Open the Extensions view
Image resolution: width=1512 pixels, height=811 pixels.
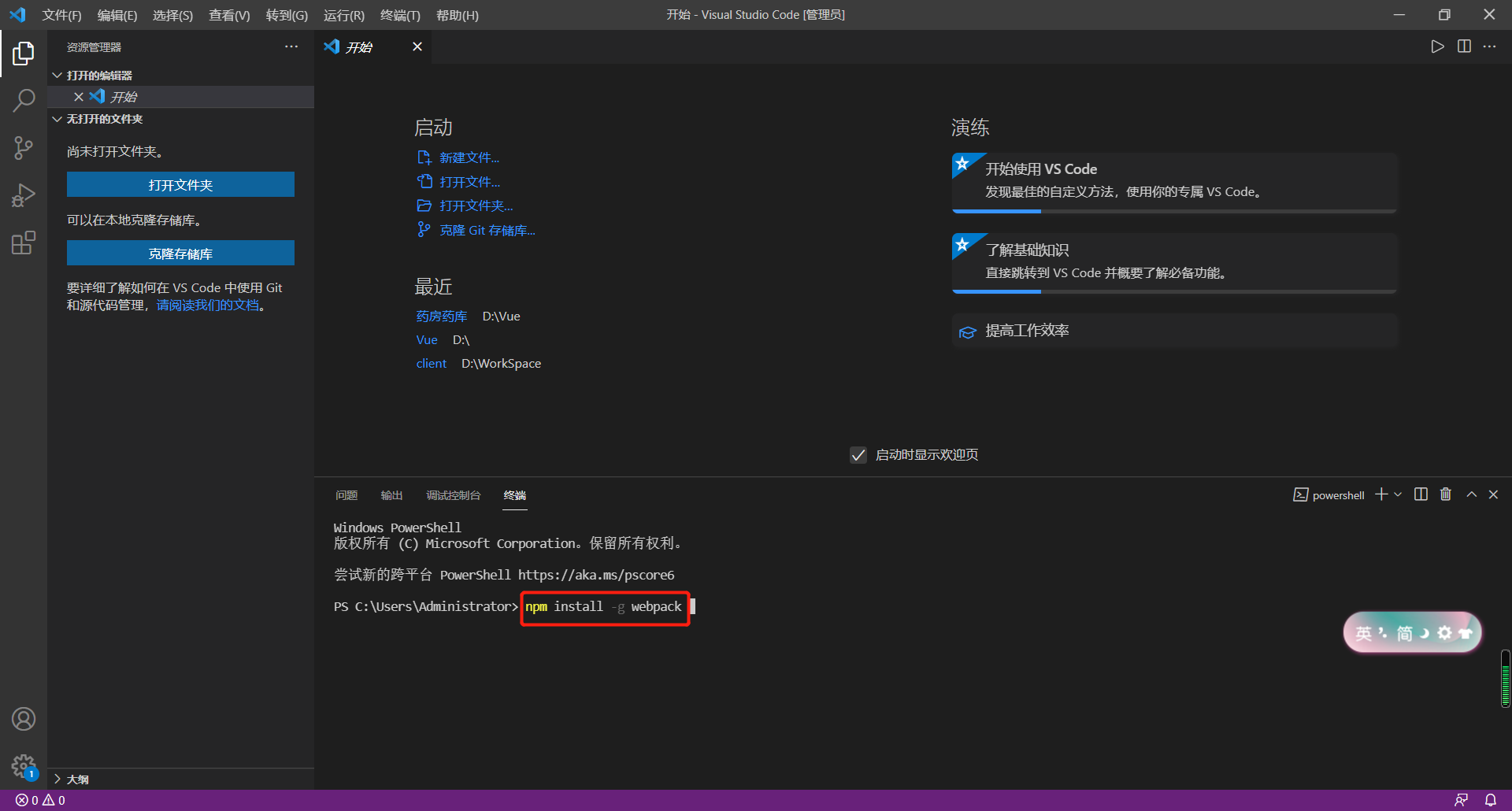tap(24, 243)
